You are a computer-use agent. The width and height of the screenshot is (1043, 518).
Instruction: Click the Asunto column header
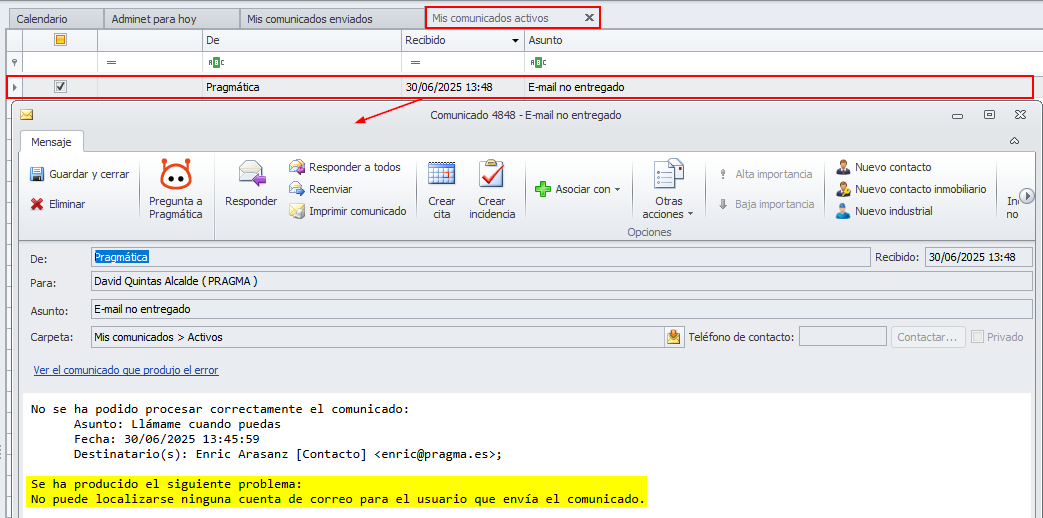click(x=784, y=40)
